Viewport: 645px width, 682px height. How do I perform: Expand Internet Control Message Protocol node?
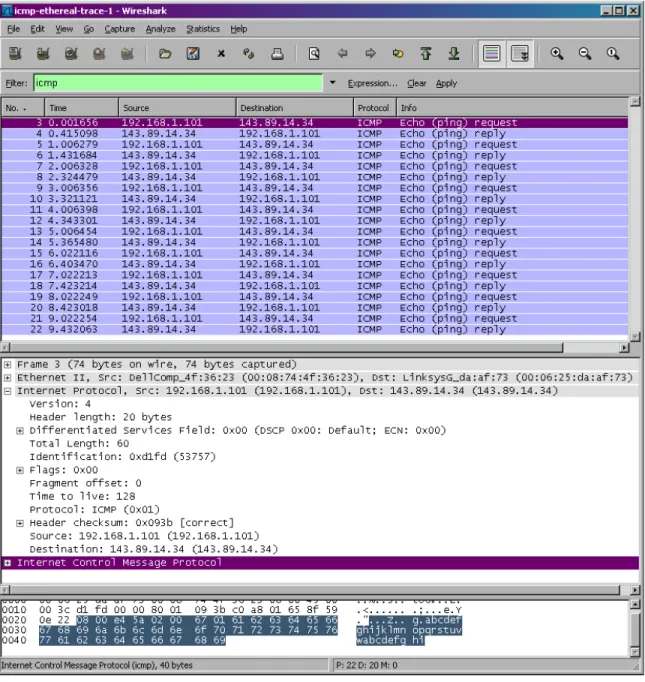click(7, 563)
